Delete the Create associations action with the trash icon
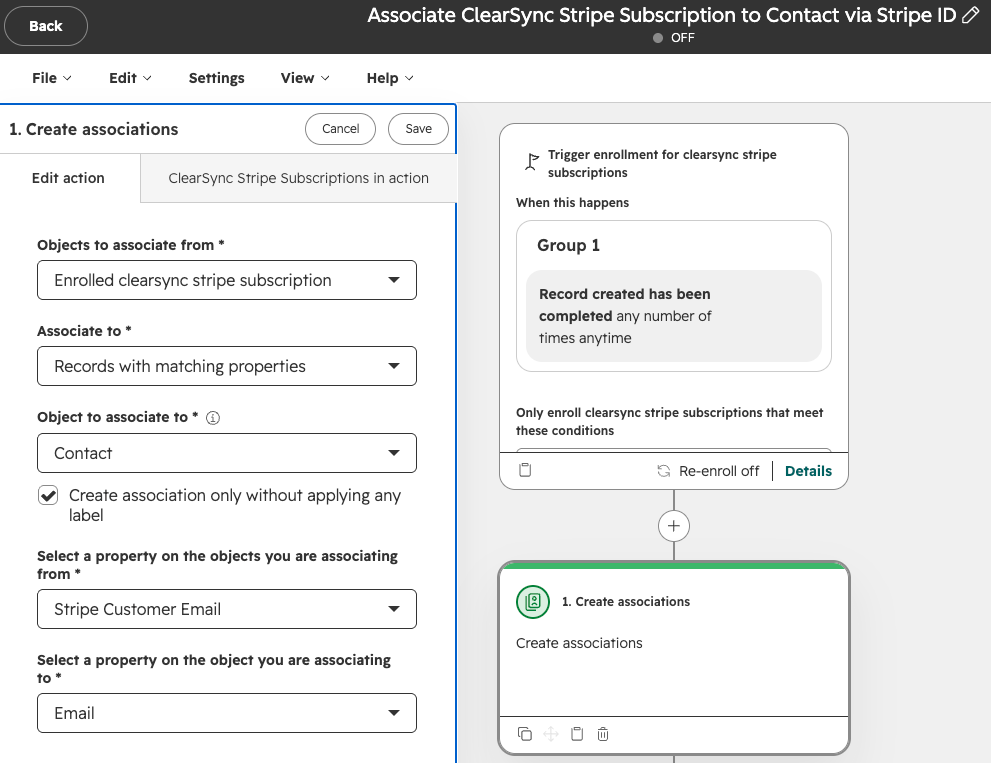Viewport: 991px width, 763px height. point(603,734)
